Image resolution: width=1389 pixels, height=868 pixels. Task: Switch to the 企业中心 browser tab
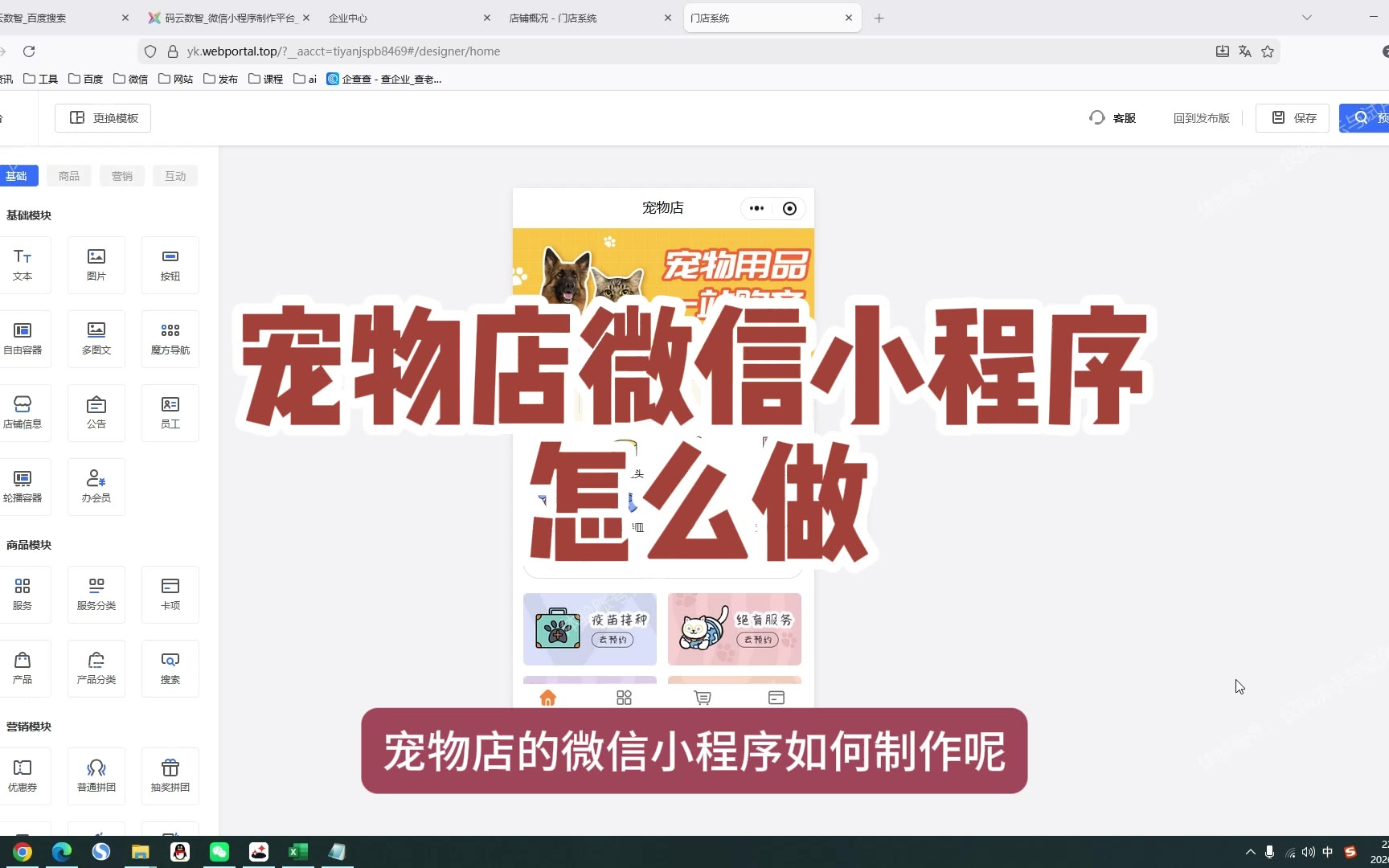pos(409,18)
